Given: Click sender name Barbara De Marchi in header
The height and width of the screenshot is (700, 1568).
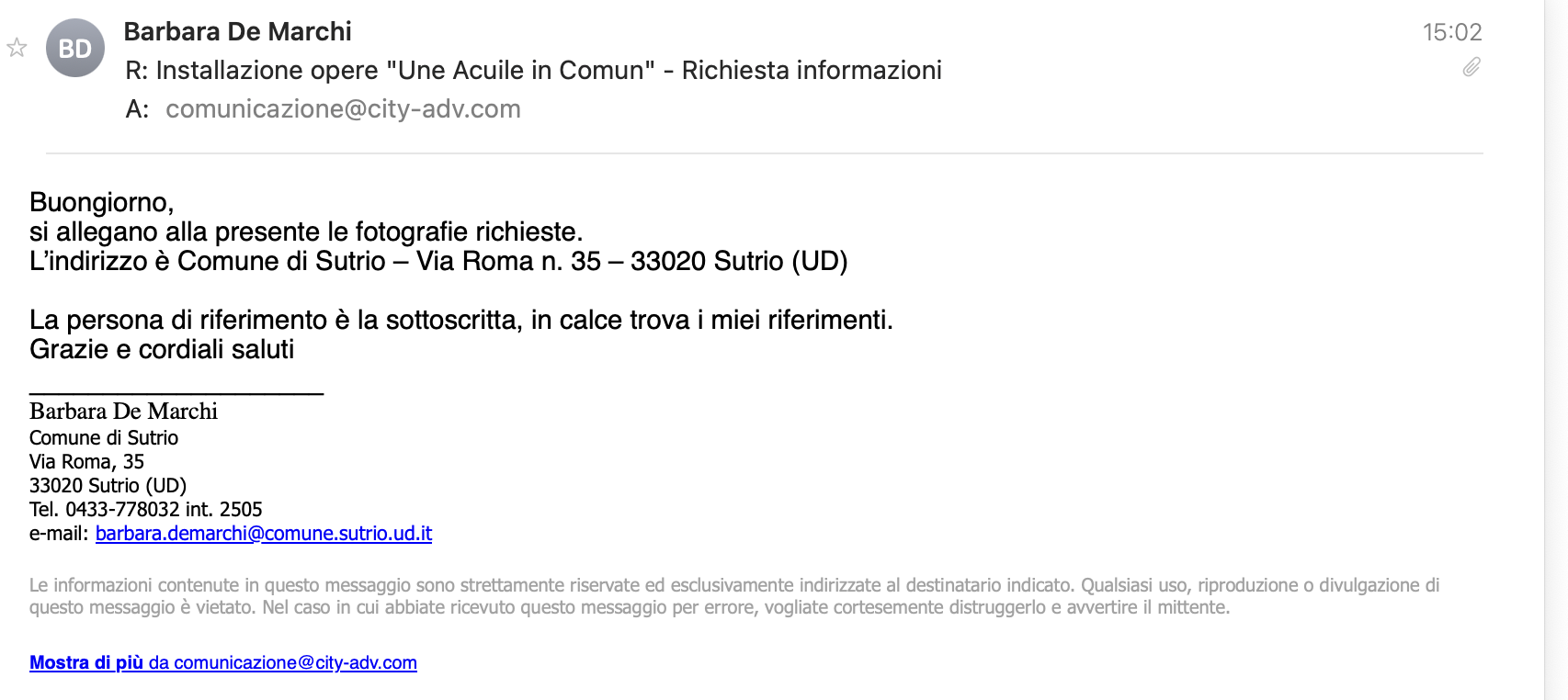Looking at the screenshot, I should [237, 32].
